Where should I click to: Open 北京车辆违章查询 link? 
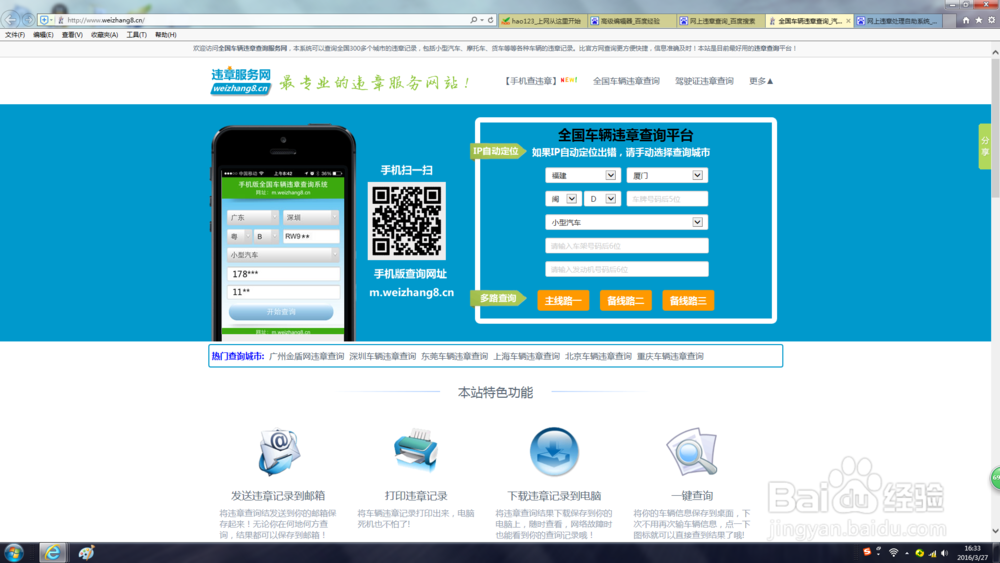(x=598, y=356)
